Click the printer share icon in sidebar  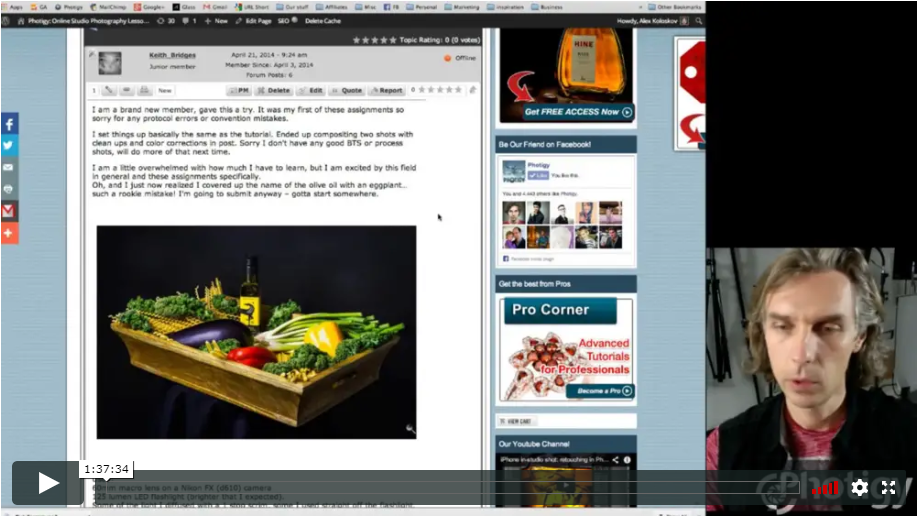(x=9, y=189)
